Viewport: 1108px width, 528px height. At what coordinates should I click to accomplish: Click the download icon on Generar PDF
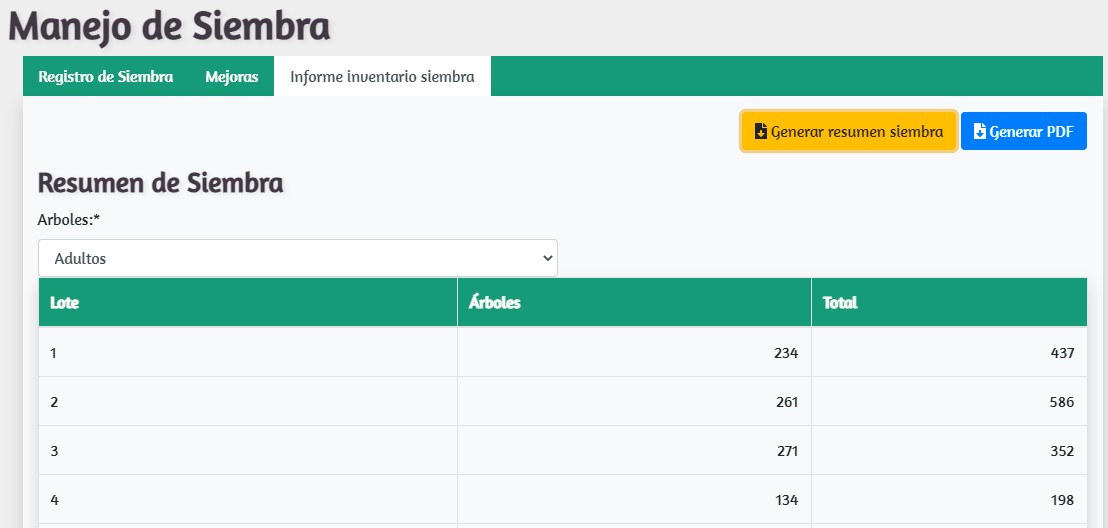click(x=980, y=132)
